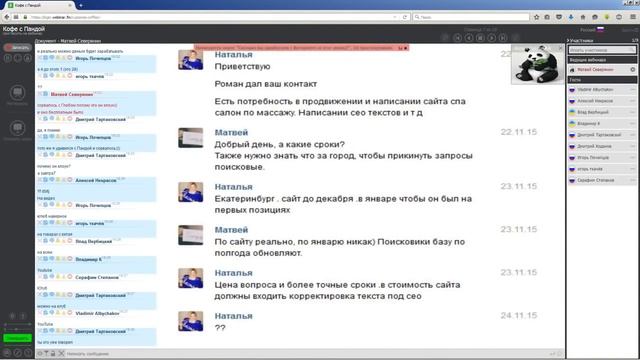
Task: Delete Матвей Северянин's message in the chat panel
Action: [40, 94]
